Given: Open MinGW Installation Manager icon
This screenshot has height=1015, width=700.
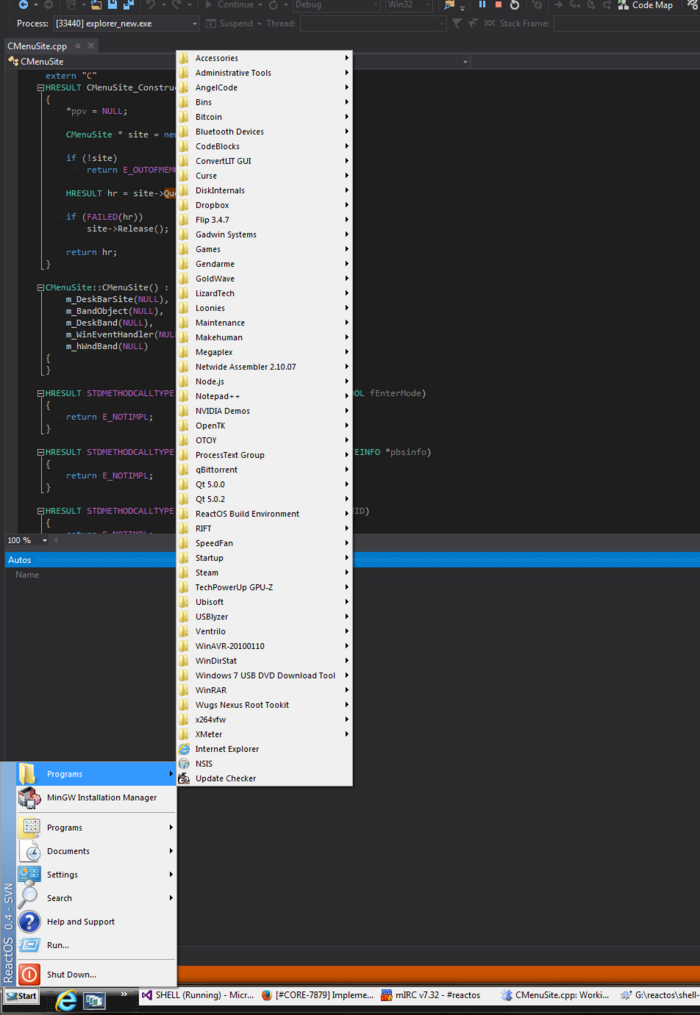Looking at the screenshot, I should click(x=30, y=797).
